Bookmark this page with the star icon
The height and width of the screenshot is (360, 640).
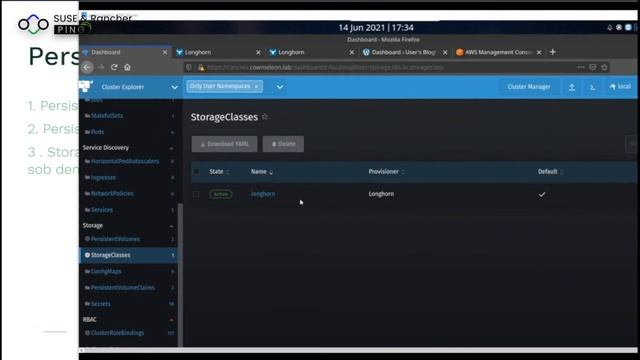point(604,67)
